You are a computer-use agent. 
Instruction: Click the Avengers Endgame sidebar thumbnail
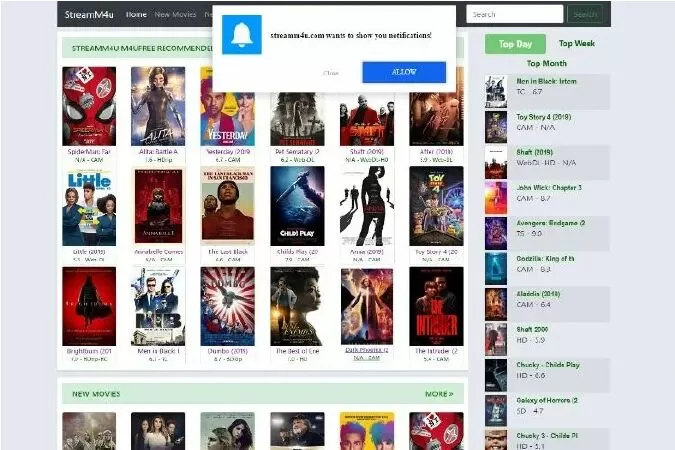click(x=496, y=233)
